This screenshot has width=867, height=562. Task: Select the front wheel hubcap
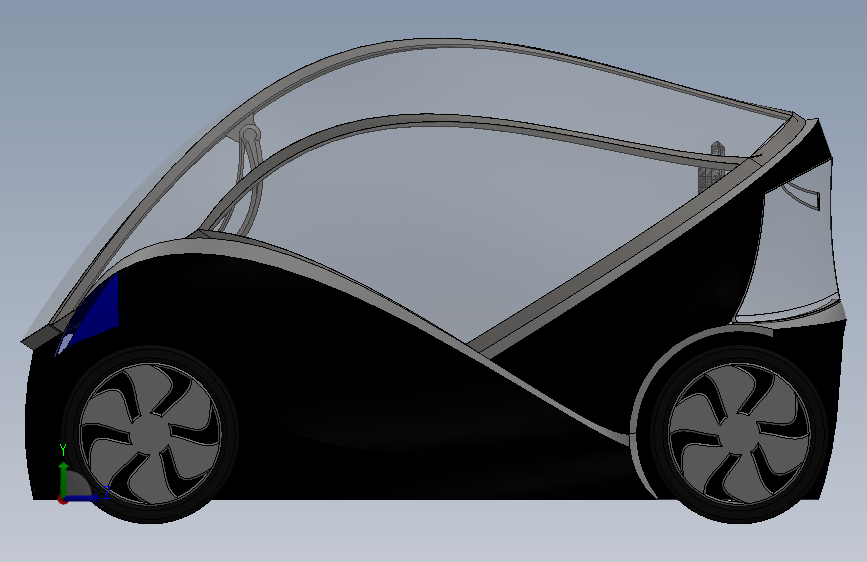click(x=150, y=434)
